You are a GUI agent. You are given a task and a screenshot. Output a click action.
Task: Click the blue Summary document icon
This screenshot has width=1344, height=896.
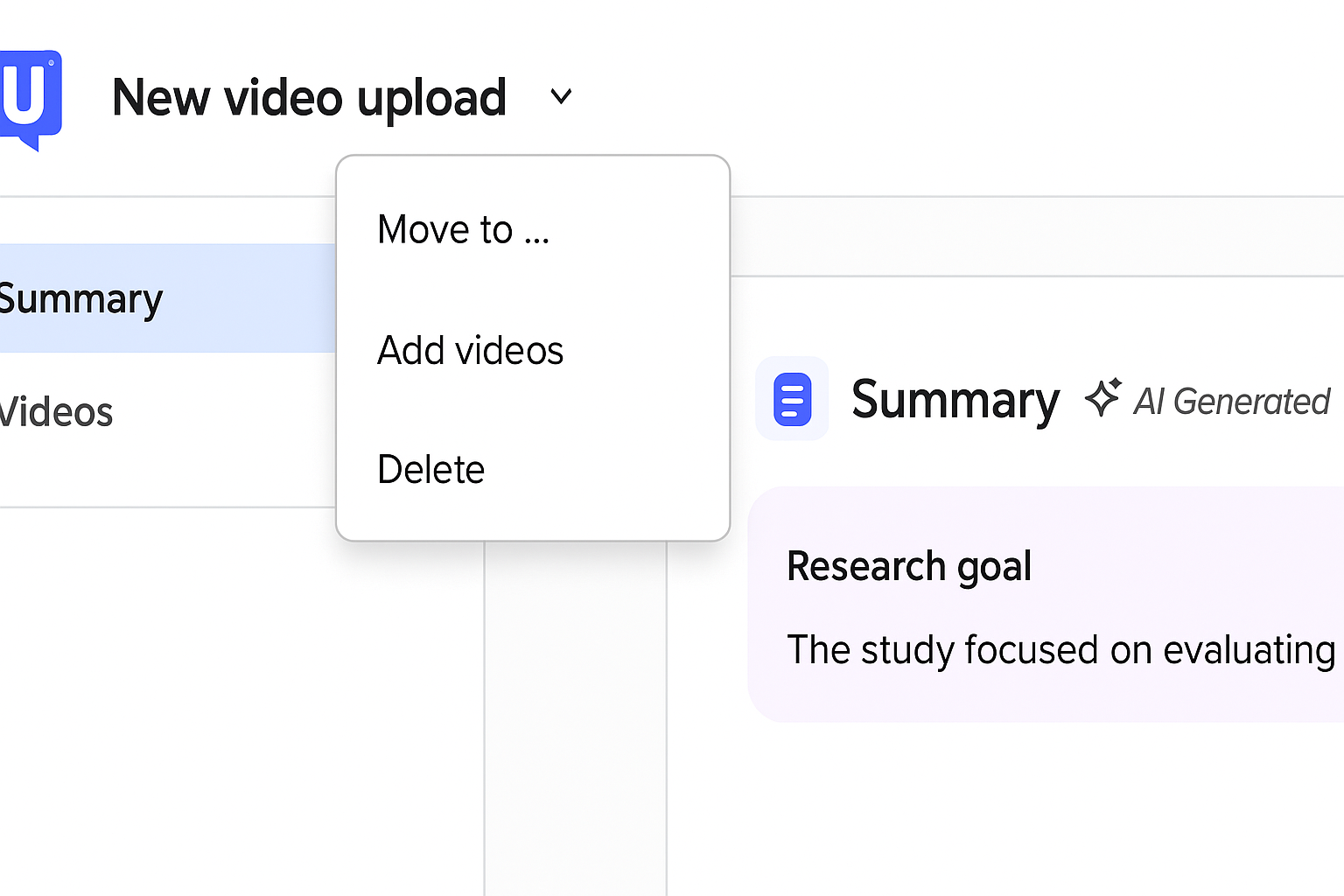tap(792, 399)
